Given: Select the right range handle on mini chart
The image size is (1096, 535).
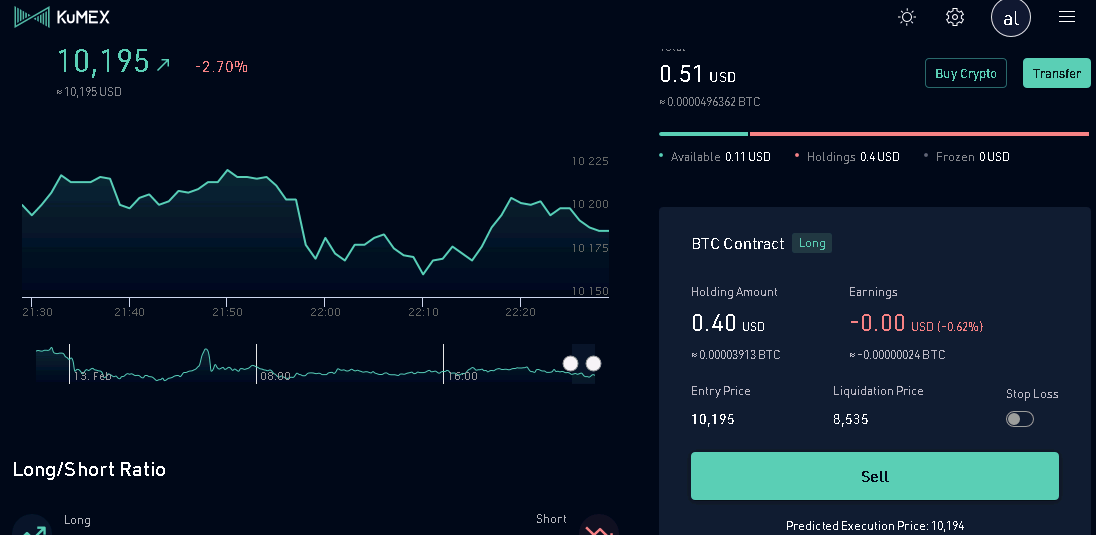Looking at the screenshot, I should [x=593, y=364].
